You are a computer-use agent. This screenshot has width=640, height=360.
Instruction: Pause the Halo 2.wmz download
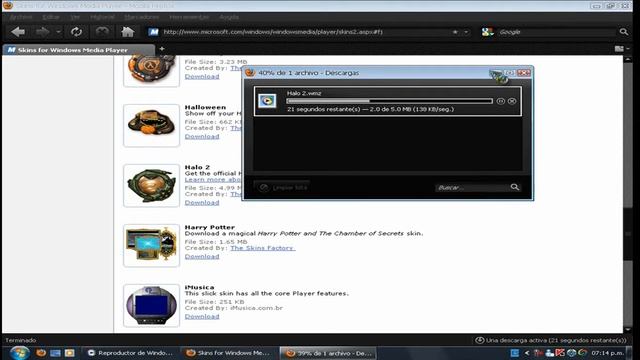501,101
